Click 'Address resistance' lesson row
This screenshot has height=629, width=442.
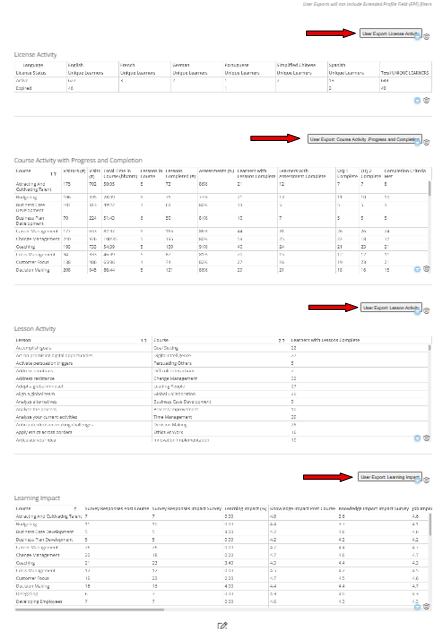[x=35, y=378]
